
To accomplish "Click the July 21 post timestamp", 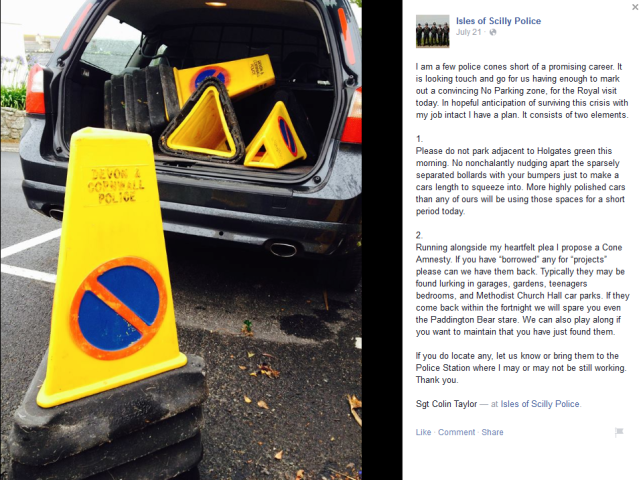I will coord(468,32).
